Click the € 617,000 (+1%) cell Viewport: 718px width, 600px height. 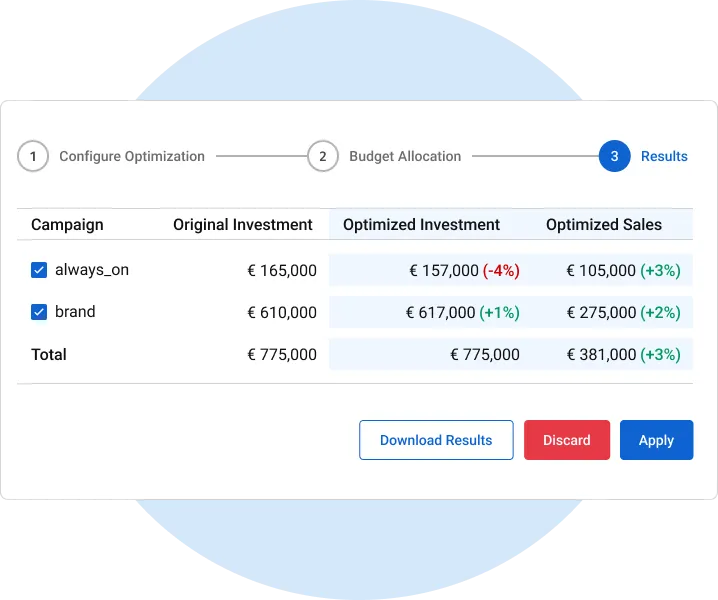[463, 313]
